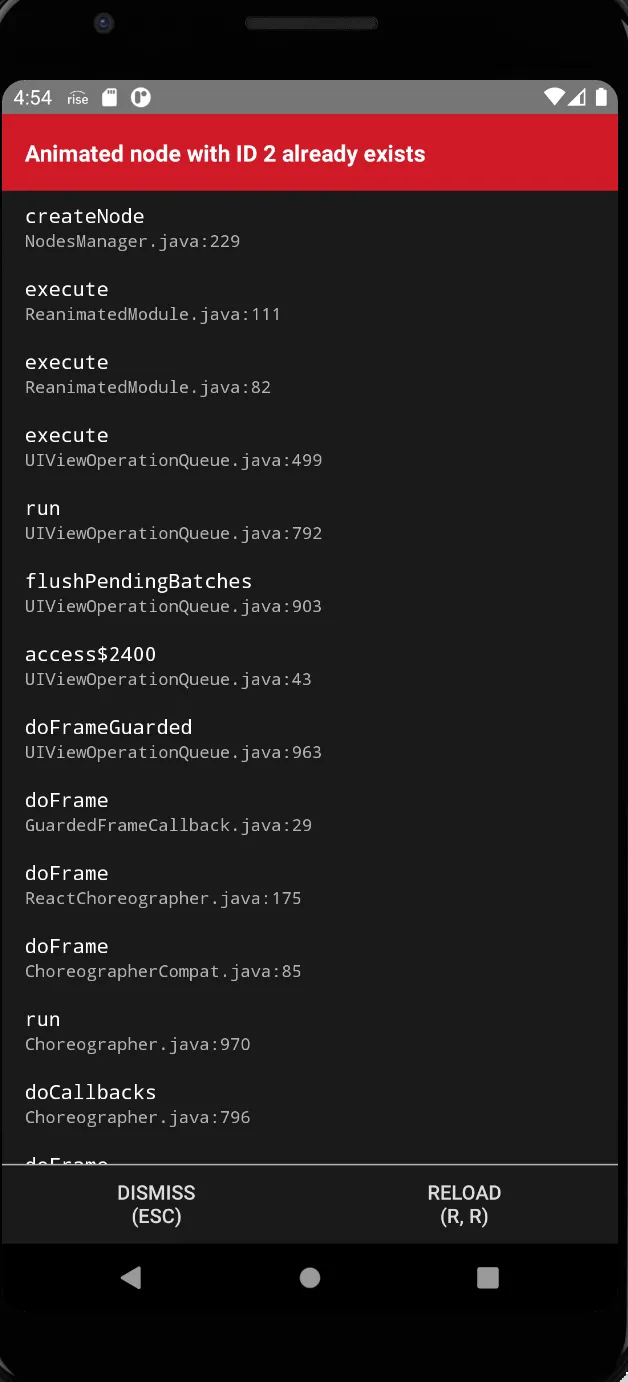This screenshot has height=1382, width=628.
Task: Select doFrameGuarded stack frame
Action: point(310,738)
